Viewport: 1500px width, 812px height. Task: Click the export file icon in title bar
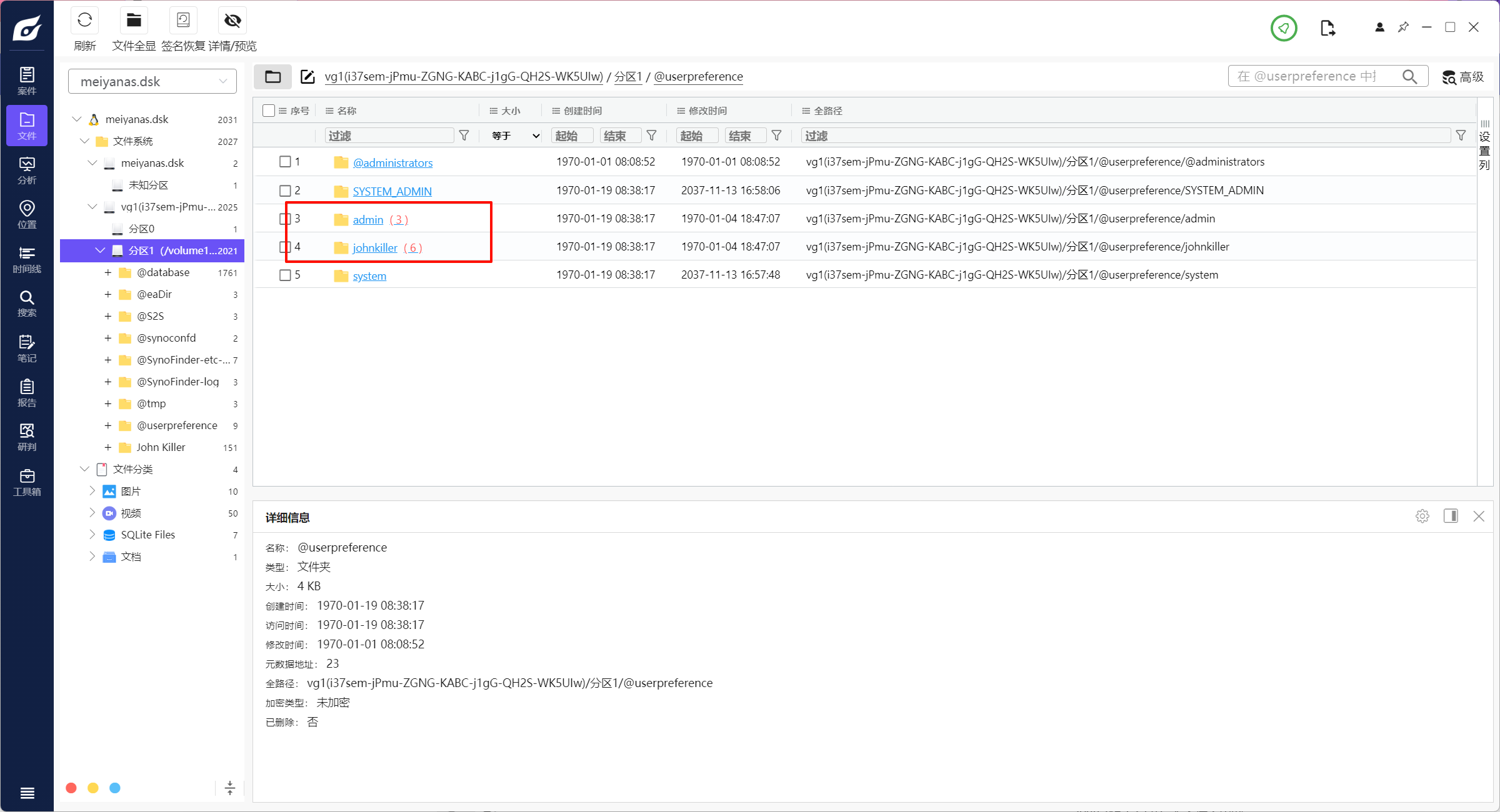(1327, 28)
